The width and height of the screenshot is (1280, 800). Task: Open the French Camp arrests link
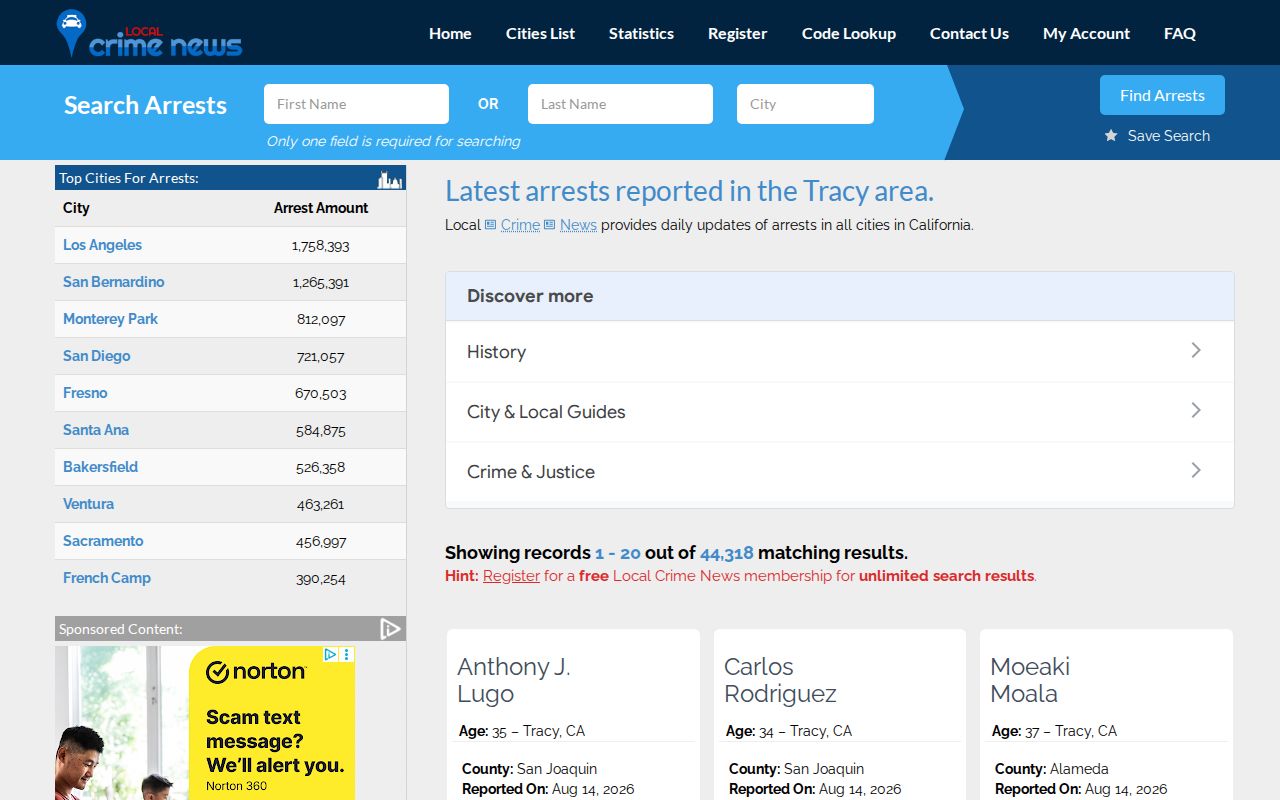(107, 578)
